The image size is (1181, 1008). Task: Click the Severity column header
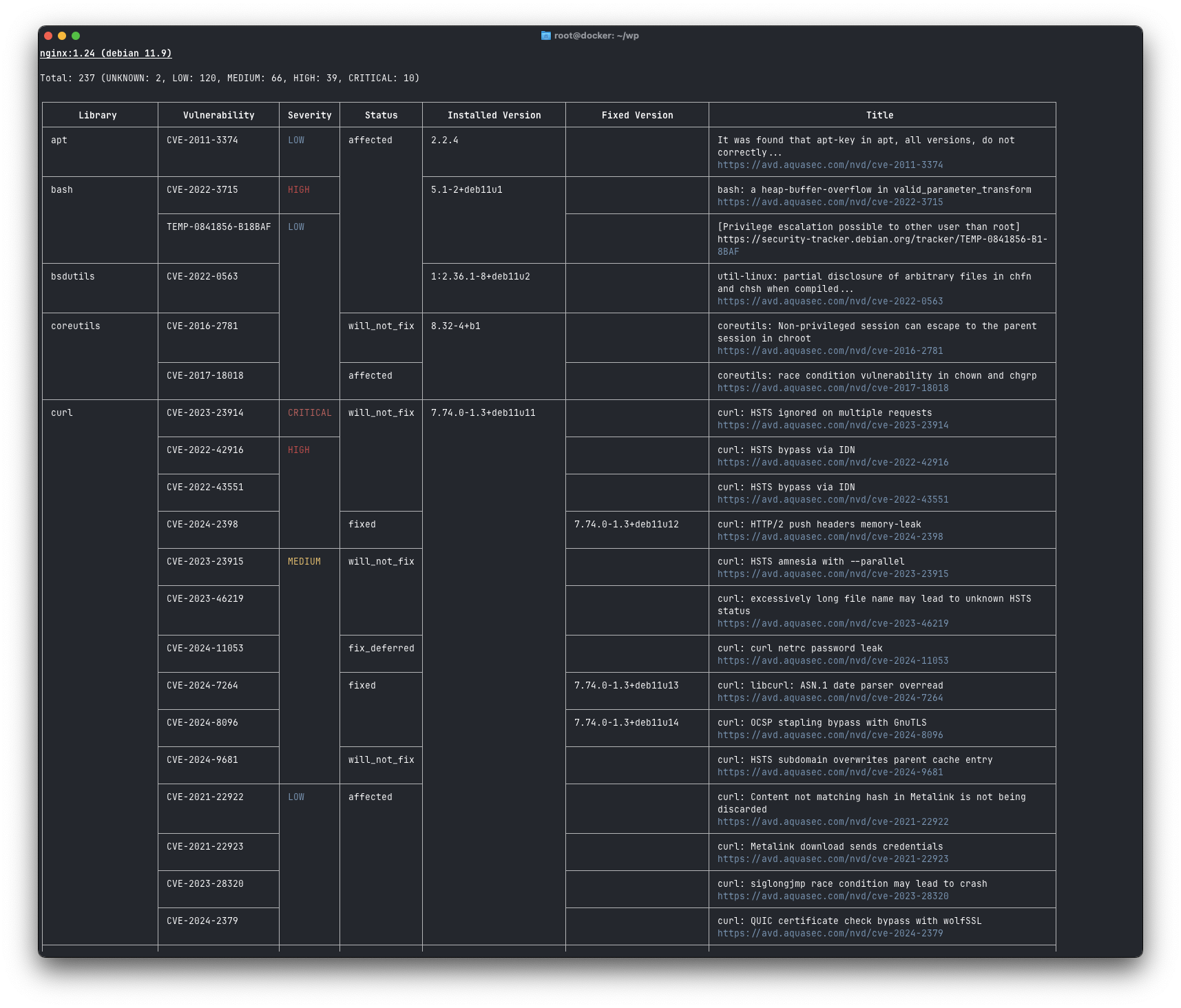[x=310, y=116]
